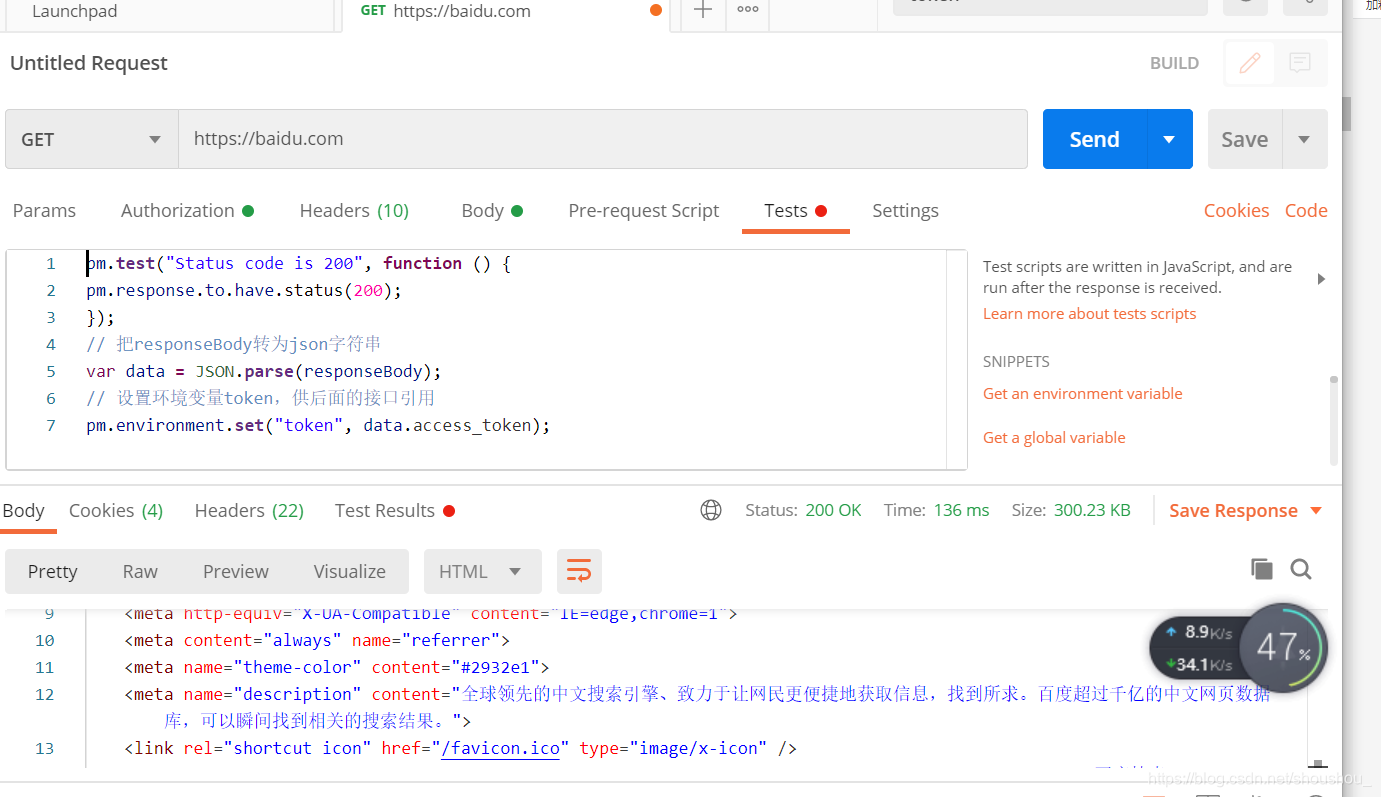Switch response view to Raw
This screenshot has height=797, width=1381.
pyautogui.click(x=140, y=571)
